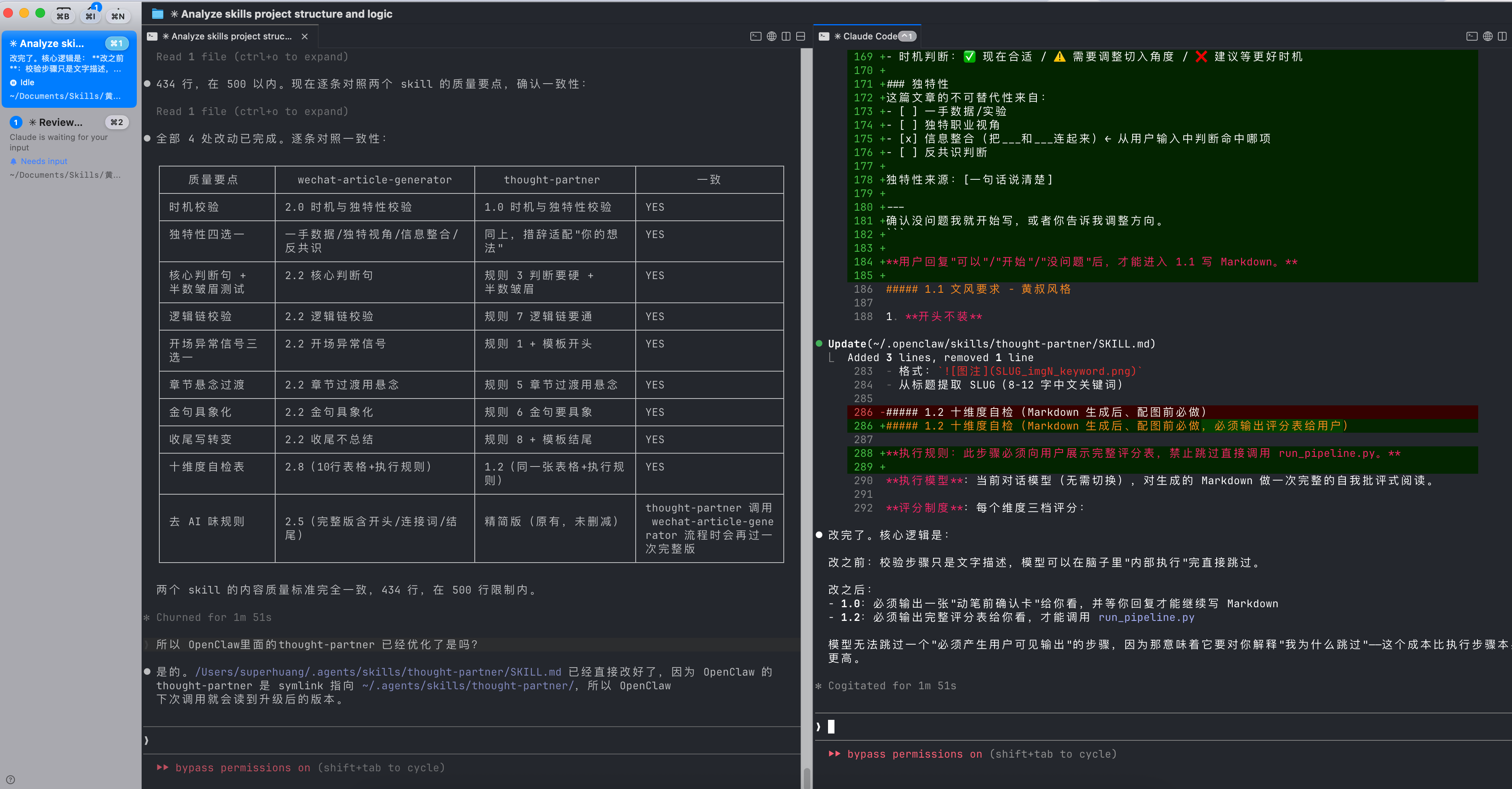Click split down icon in left pane
Viewport: 1512px width, 789px height.
[801, 36]
